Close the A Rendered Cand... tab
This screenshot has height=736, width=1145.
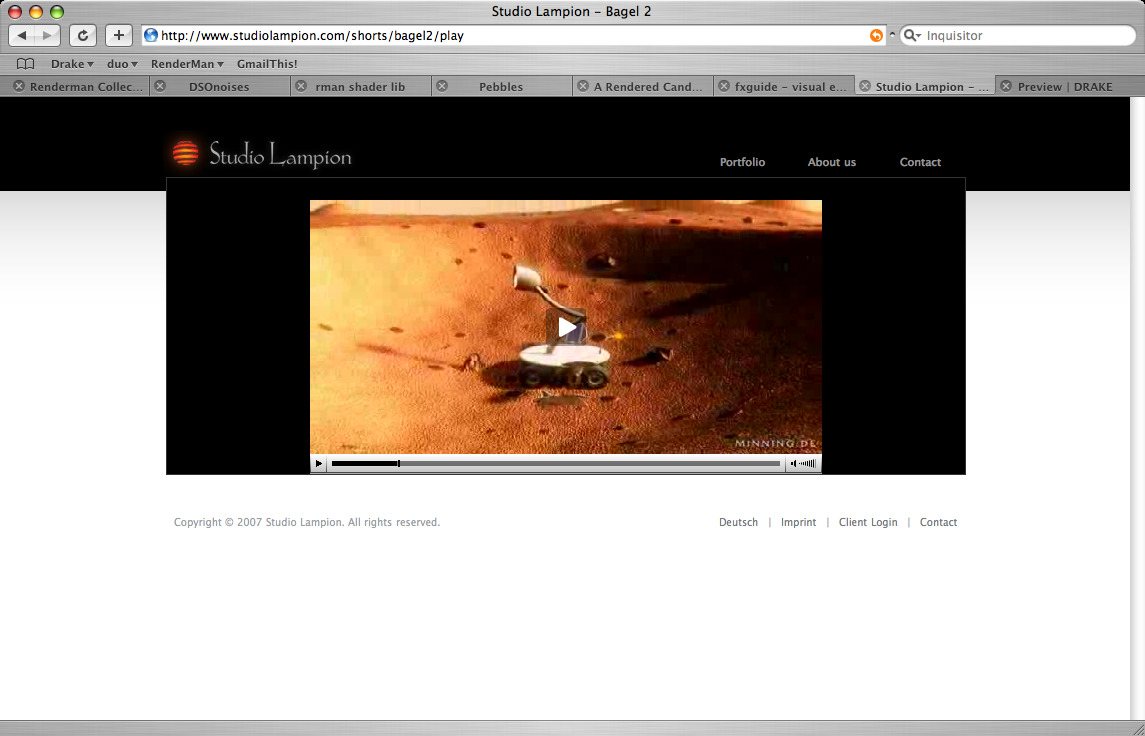coord(583,86)
